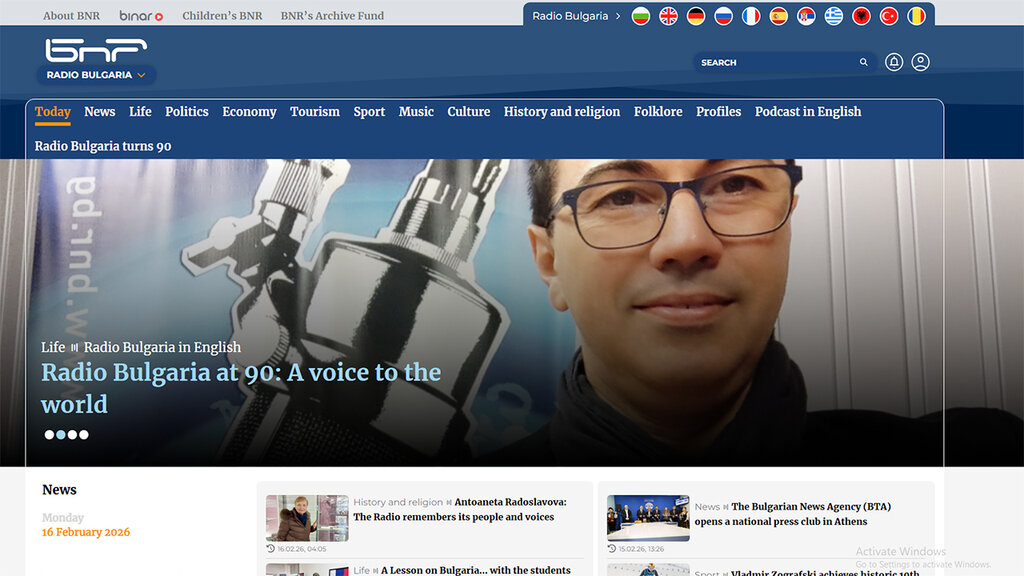
Task: Jump to second carousel slide dot
Action: coord(61,435)
